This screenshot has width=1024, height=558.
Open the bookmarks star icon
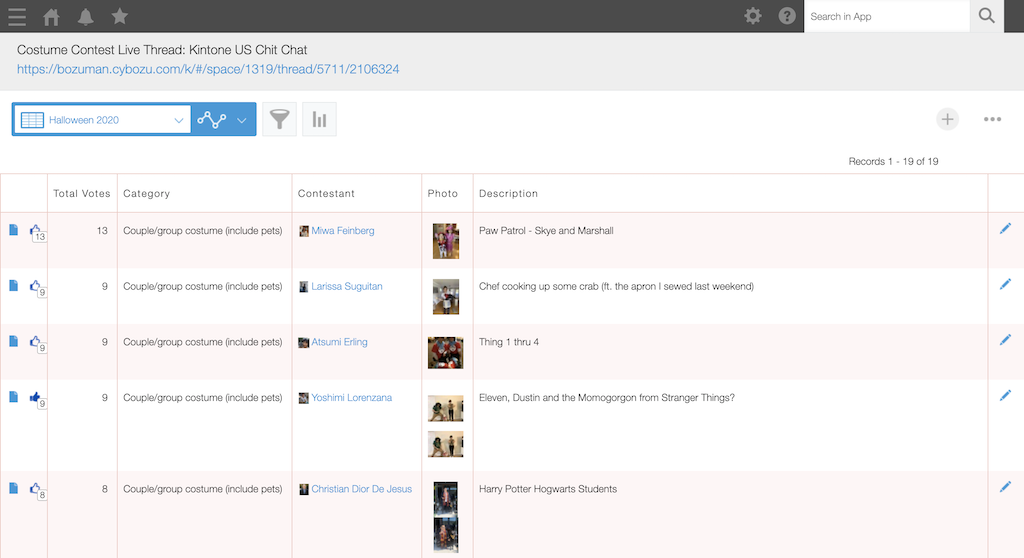[x=119, y=16]
